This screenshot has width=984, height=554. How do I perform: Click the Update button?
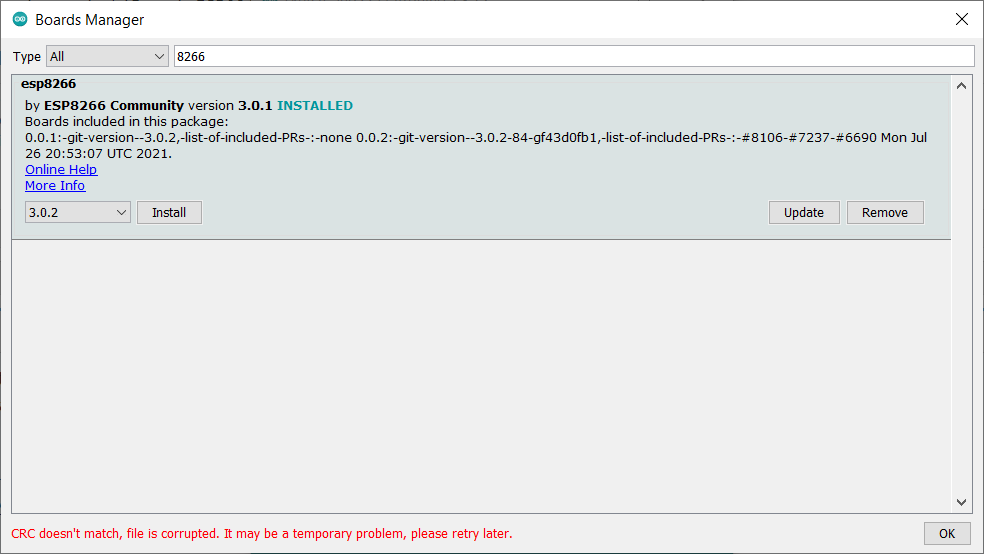(804, 213)
